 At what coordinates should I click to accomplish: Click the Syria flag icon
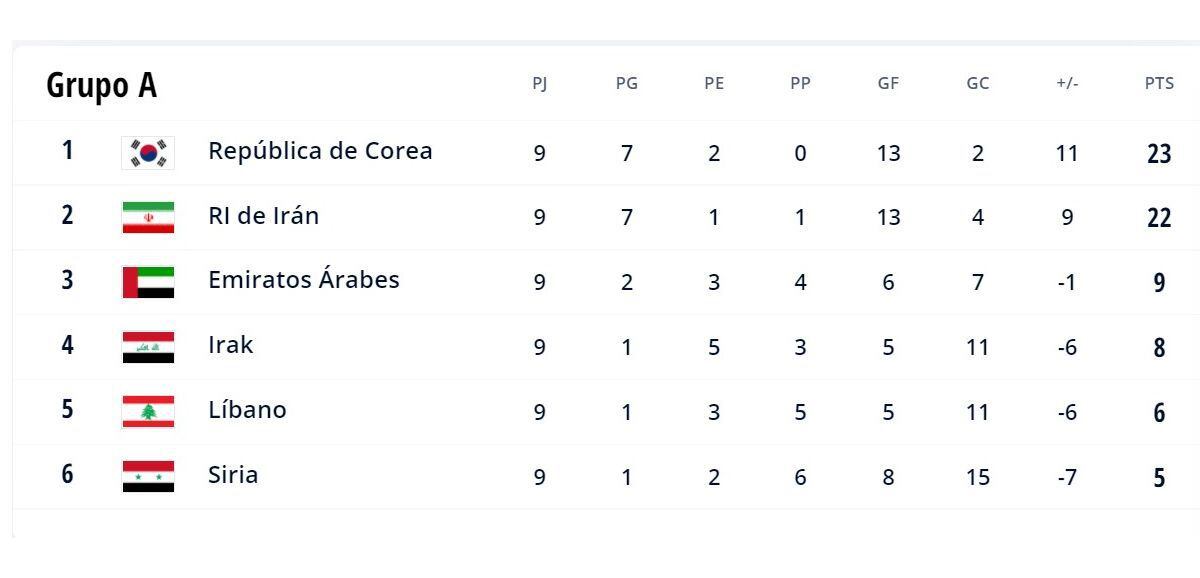tap(148, 477)
